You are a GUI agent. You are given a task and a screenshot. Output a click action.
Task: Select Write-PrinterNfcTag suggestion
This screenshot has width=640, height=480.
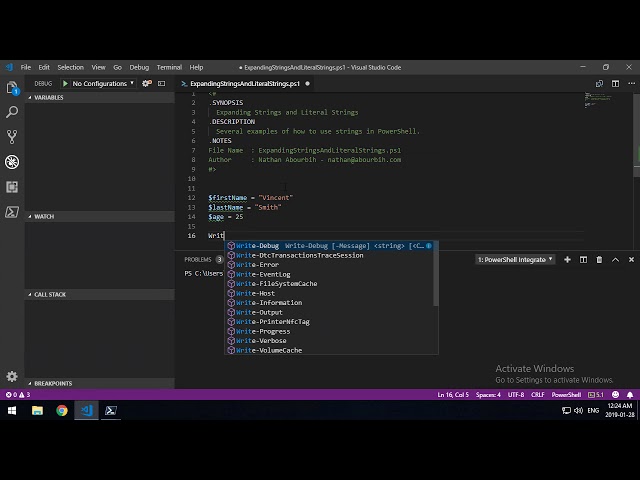point(331,322)
